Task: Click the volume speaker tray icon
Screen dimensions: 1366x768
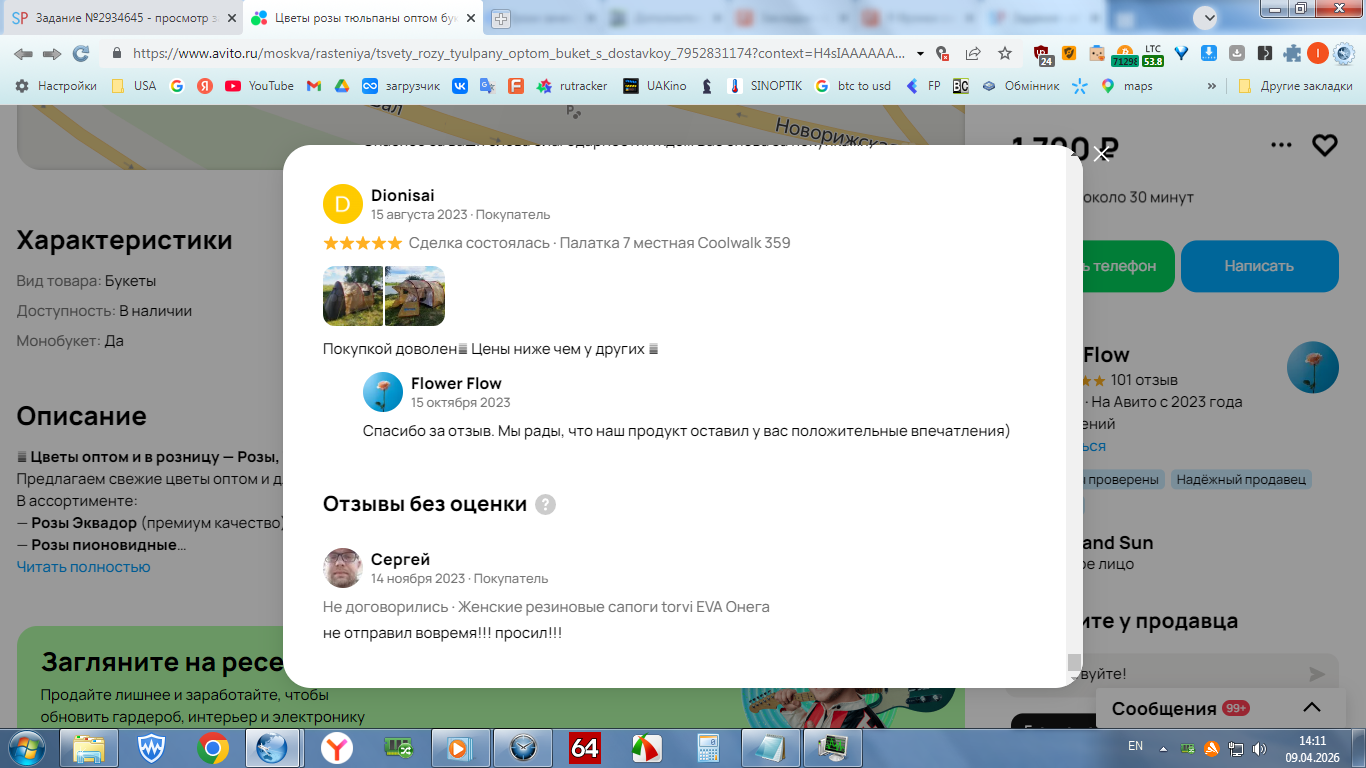Action: pyautogui.click(x=1260, y=747)
